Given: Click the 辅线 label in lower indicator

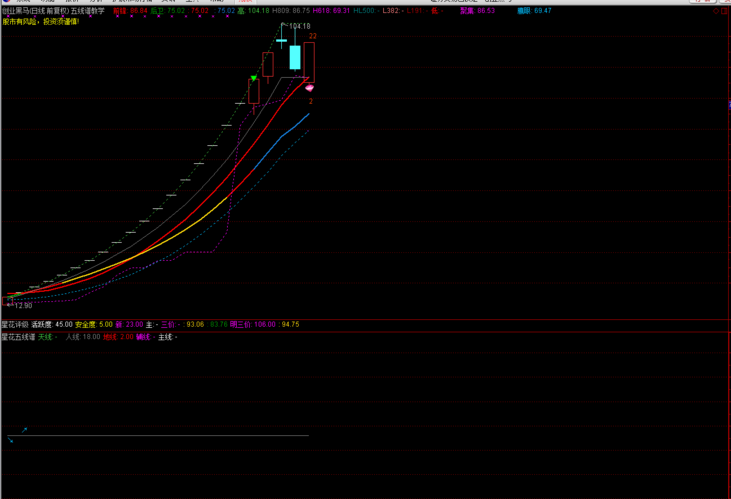Looking at the screenshot, I should coord(143,337).
